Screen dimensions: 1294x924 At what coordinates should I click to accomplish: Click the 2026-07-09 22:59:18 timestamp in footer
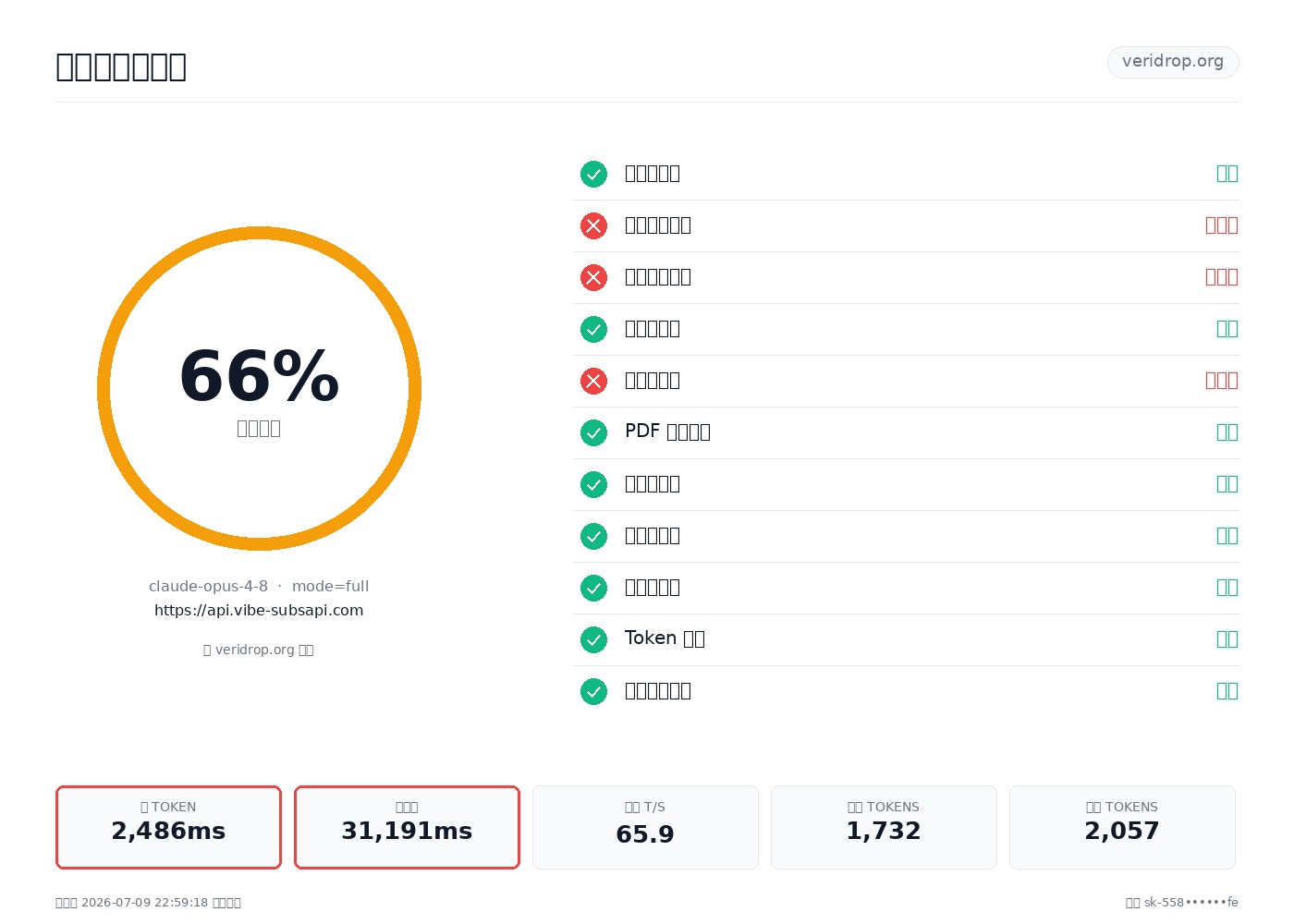(x=145, y=902)
